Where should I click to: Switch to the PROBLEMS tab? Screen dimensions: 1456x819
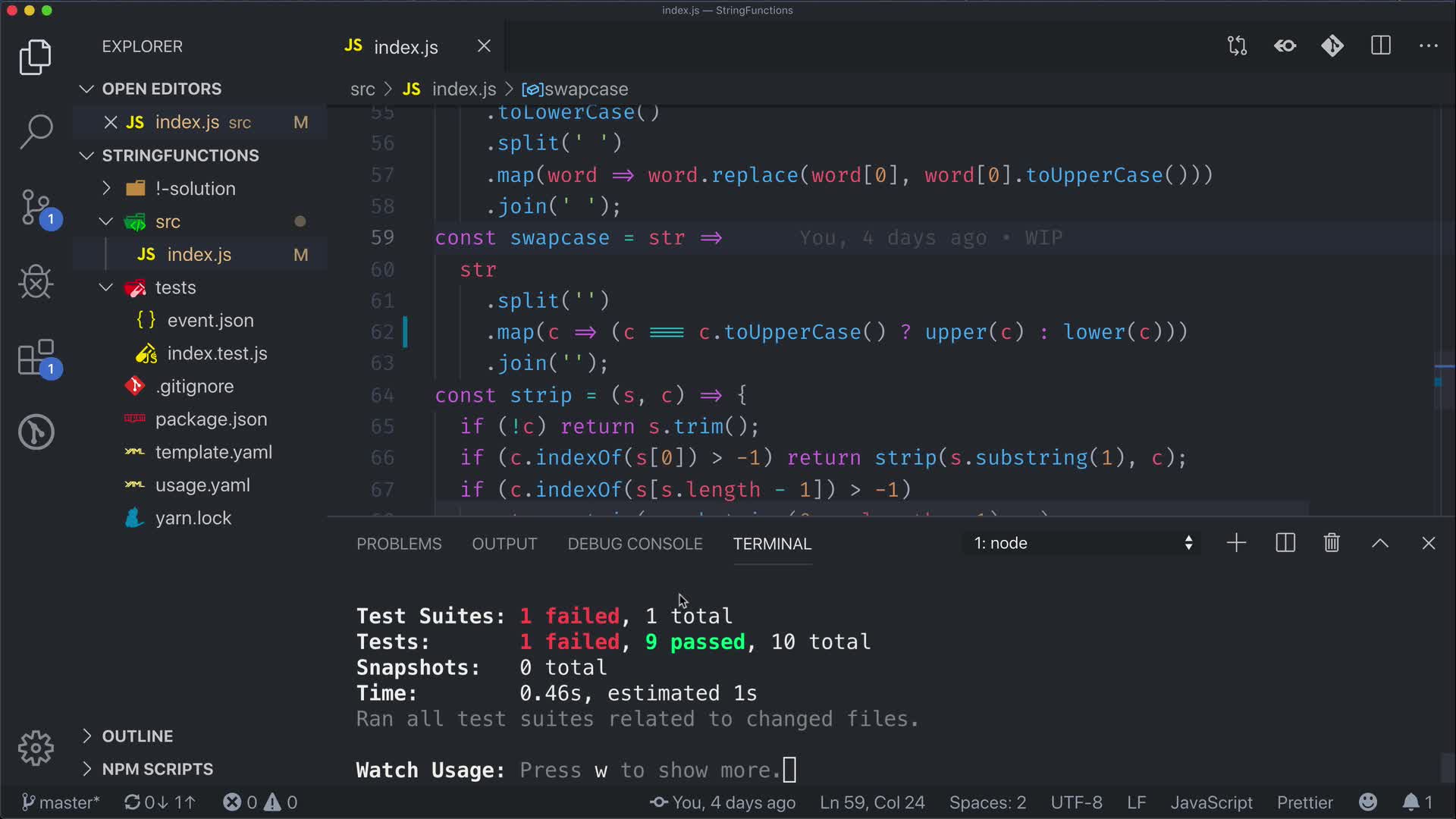coord(399,544)
